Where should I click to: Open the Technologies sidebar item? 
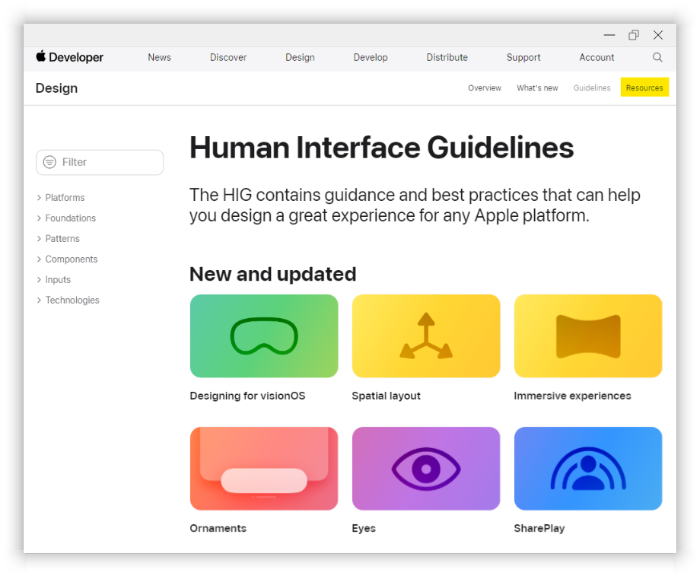[x=72, y=300]
